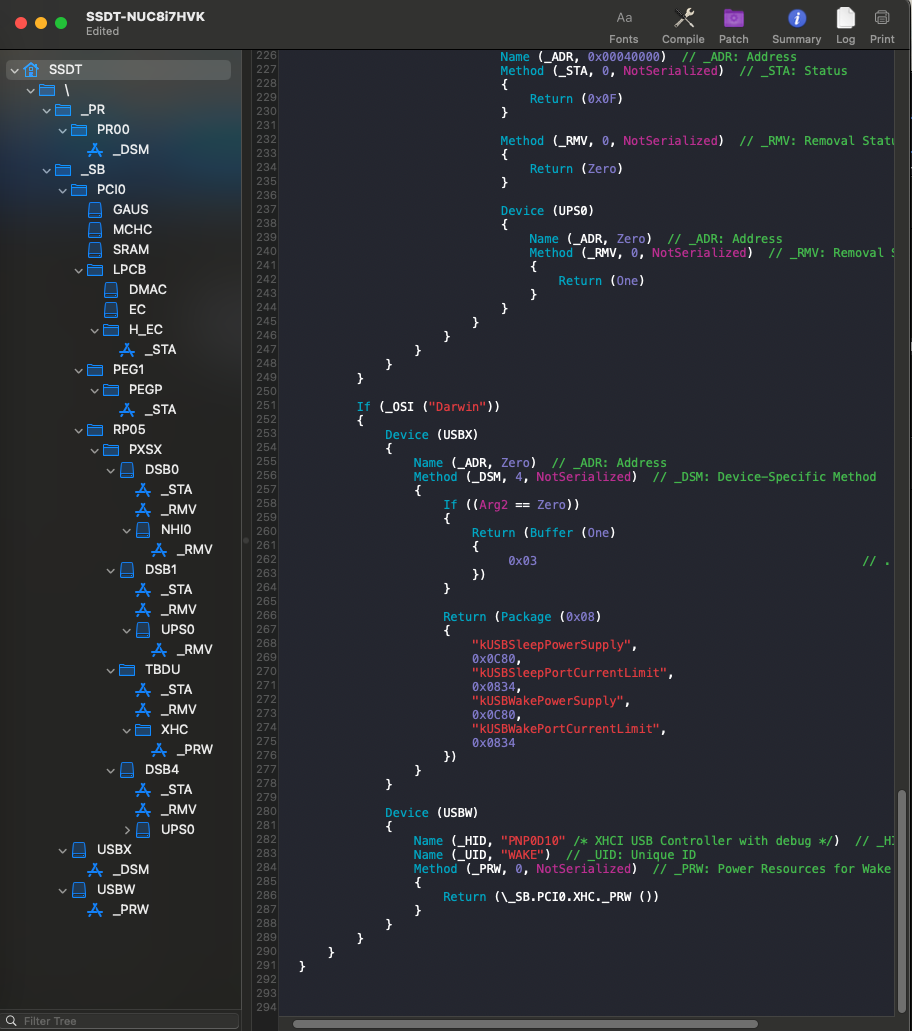The height and width of the screenshot is (1031, 912).
Task: Open the Fonts toolbar item
Action: click(623, 26)
